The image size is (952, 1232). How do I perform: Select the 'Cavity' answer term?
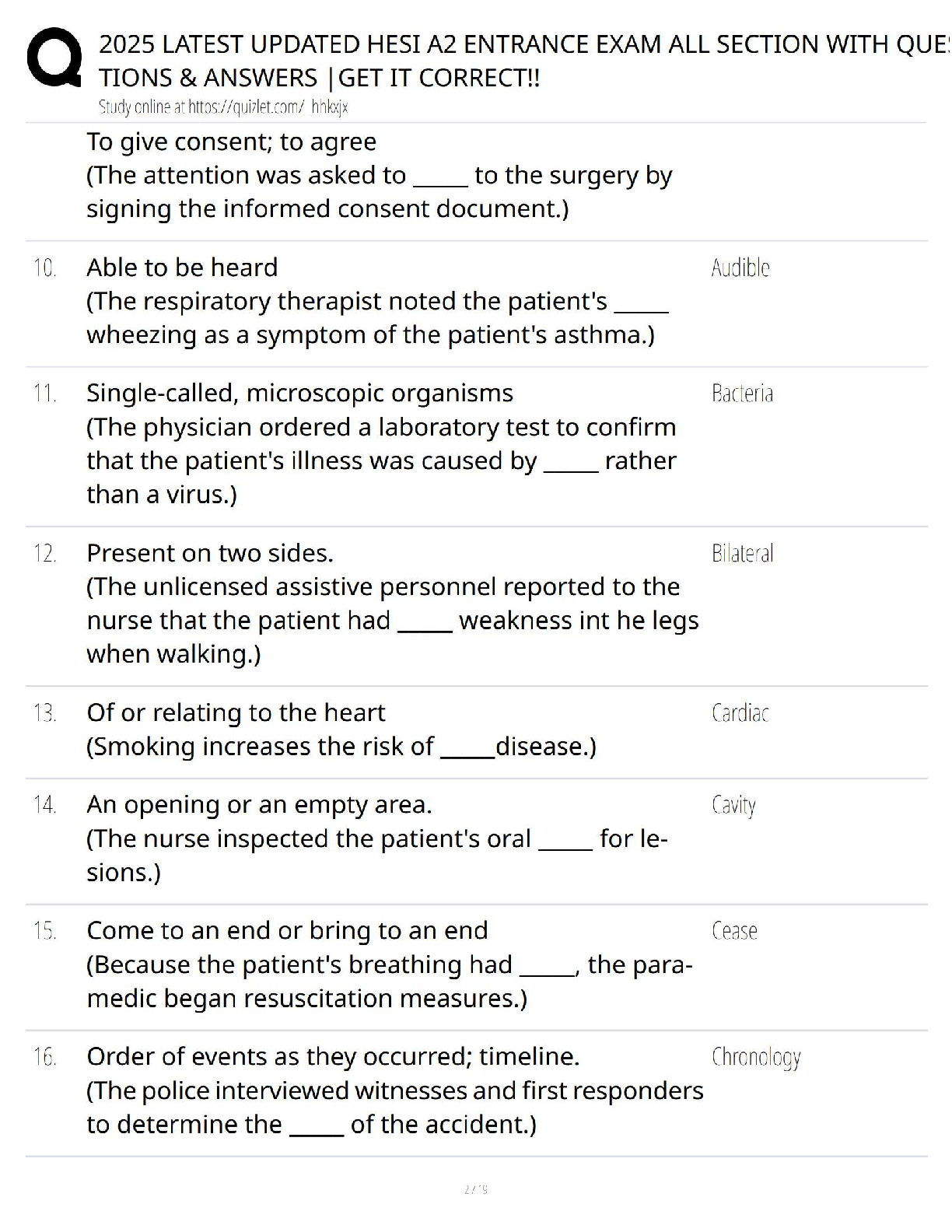click(x=733, y=805)
